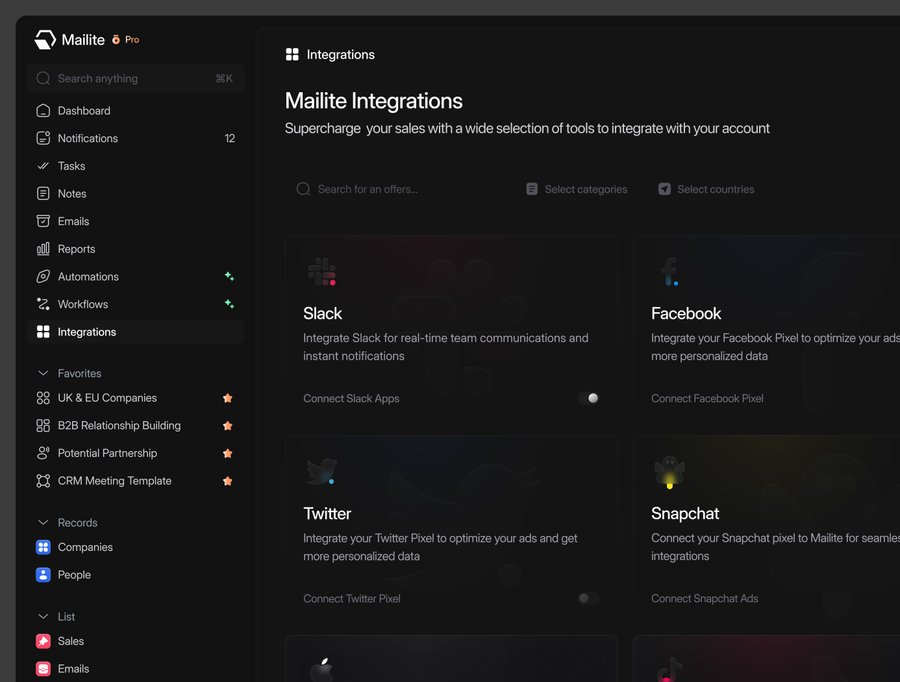The width and height of the screenshot is (900, 682).
Task: Click the Slack logo on card
Action: (322, 272)
